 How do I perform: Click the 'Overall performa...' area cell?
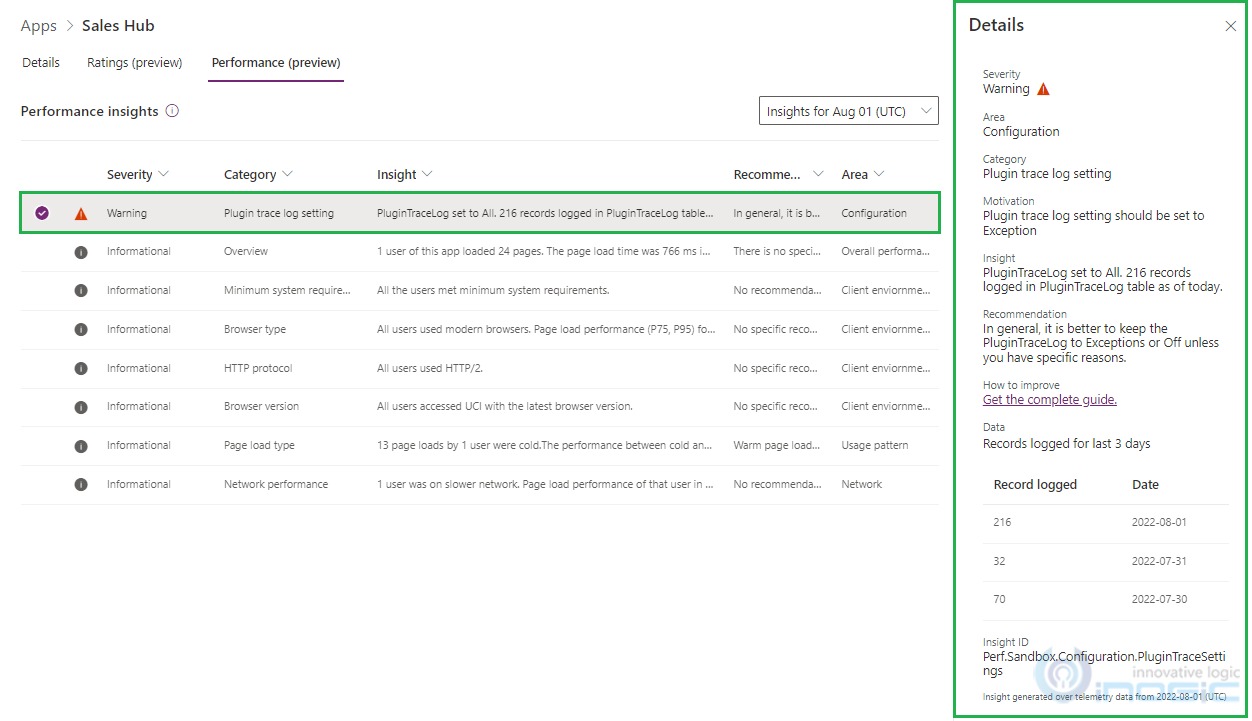[x=886, y=252]
